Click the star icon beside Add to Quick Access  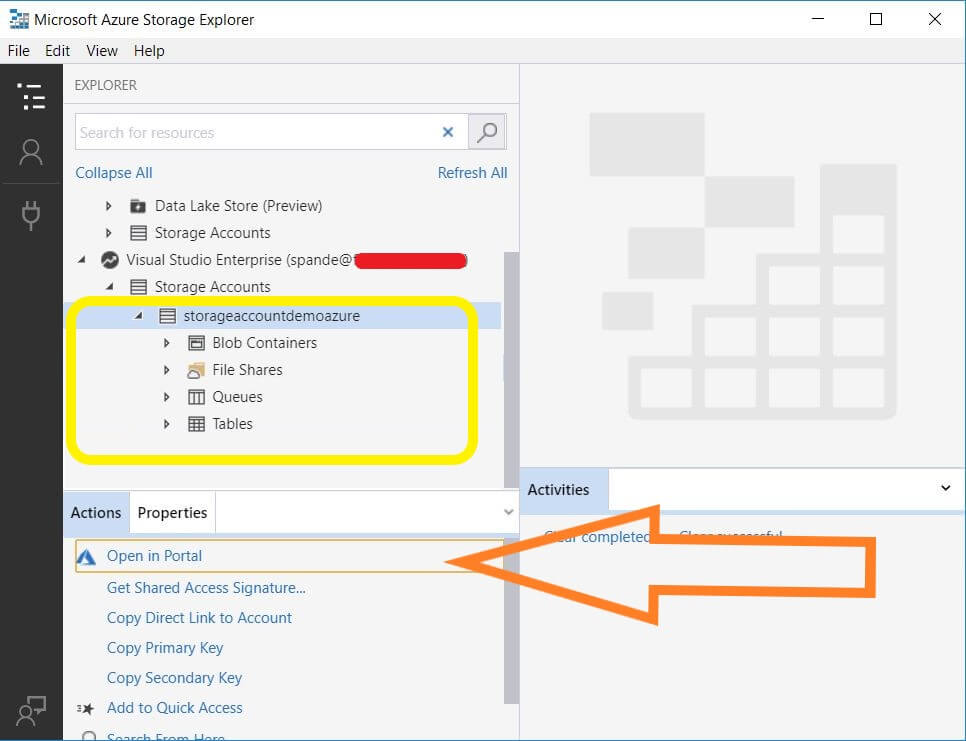pyautogui.click(x=86, y=708)
